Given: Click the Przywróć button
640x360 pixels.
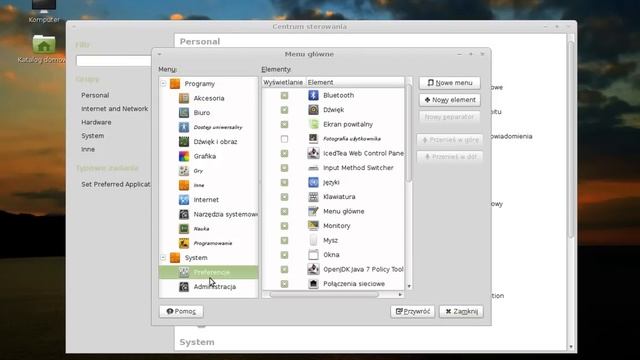Looking at the screenshot, I should point(413,311).
